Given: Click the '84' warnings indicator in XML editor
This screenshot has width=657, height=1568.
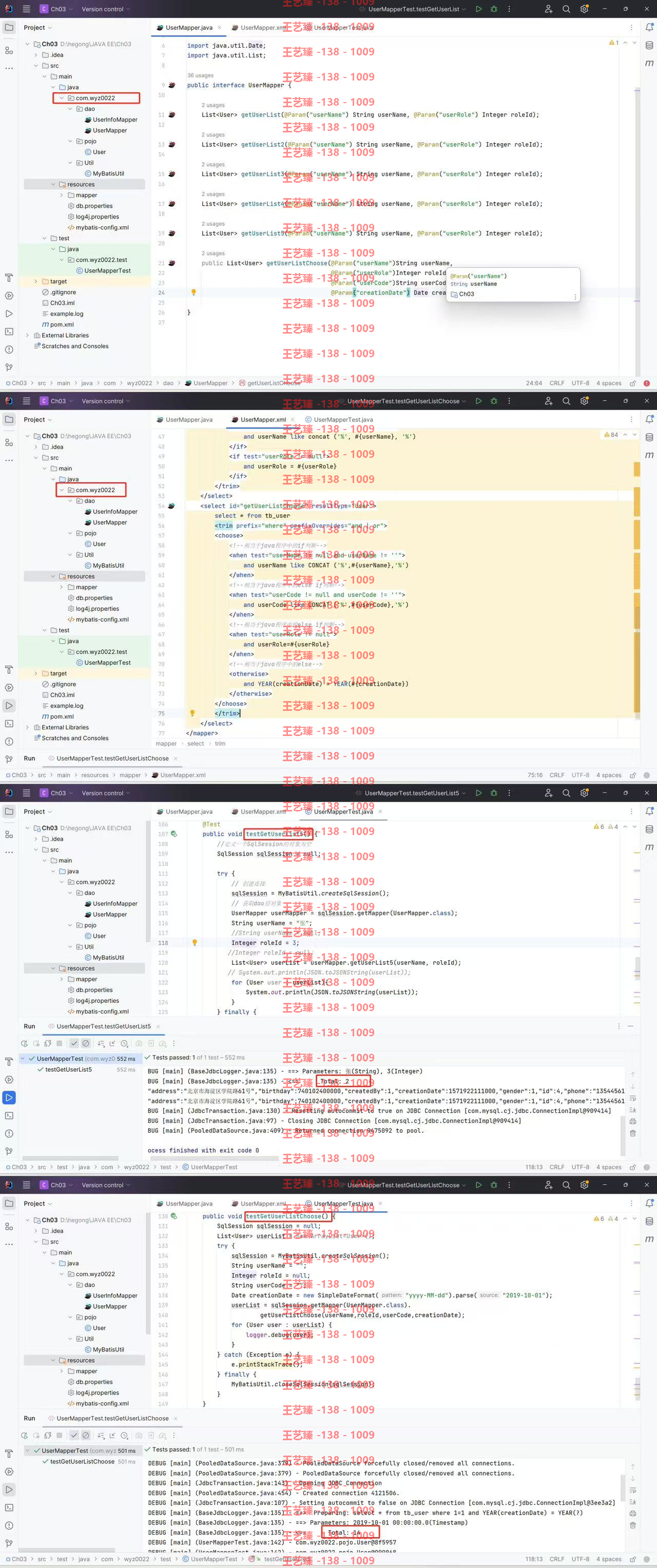Looking at the screenshot, I should pyautogui.click(x=611, y=435).
